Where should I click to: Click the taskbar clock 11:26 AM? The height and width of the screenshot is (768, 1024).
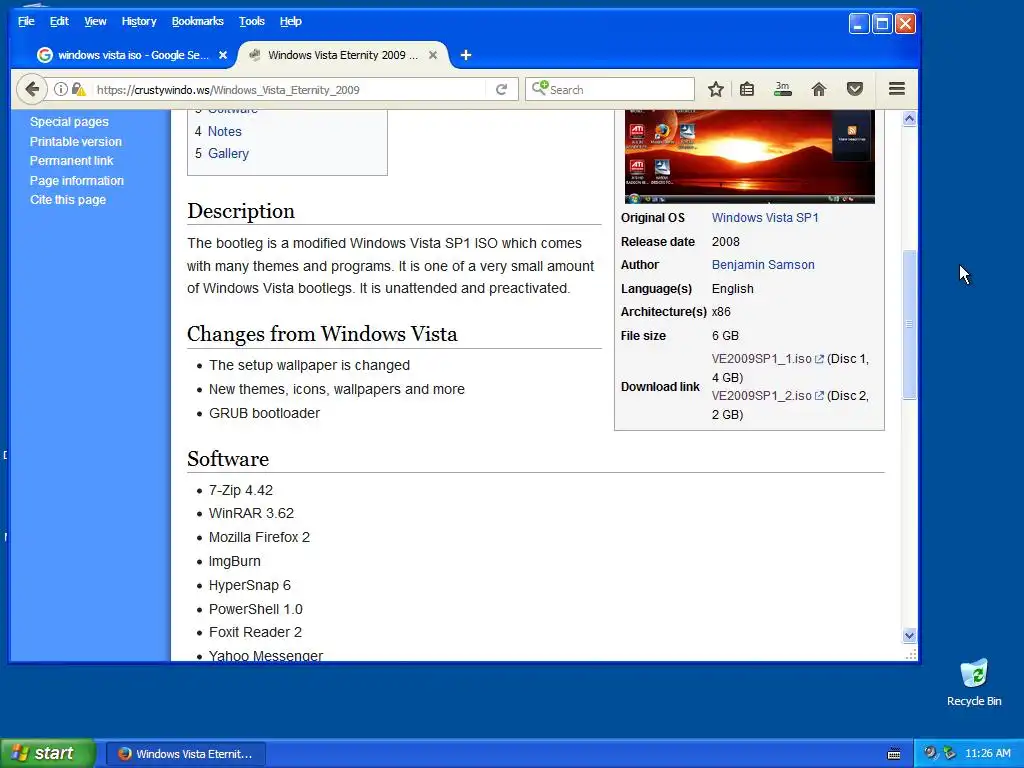click(x=987, y=754)
